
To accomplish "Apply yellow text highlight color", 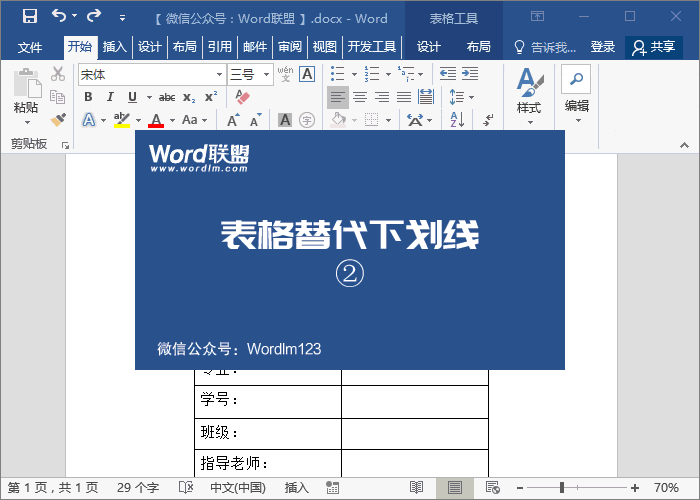I will click(x=121, y=120).
